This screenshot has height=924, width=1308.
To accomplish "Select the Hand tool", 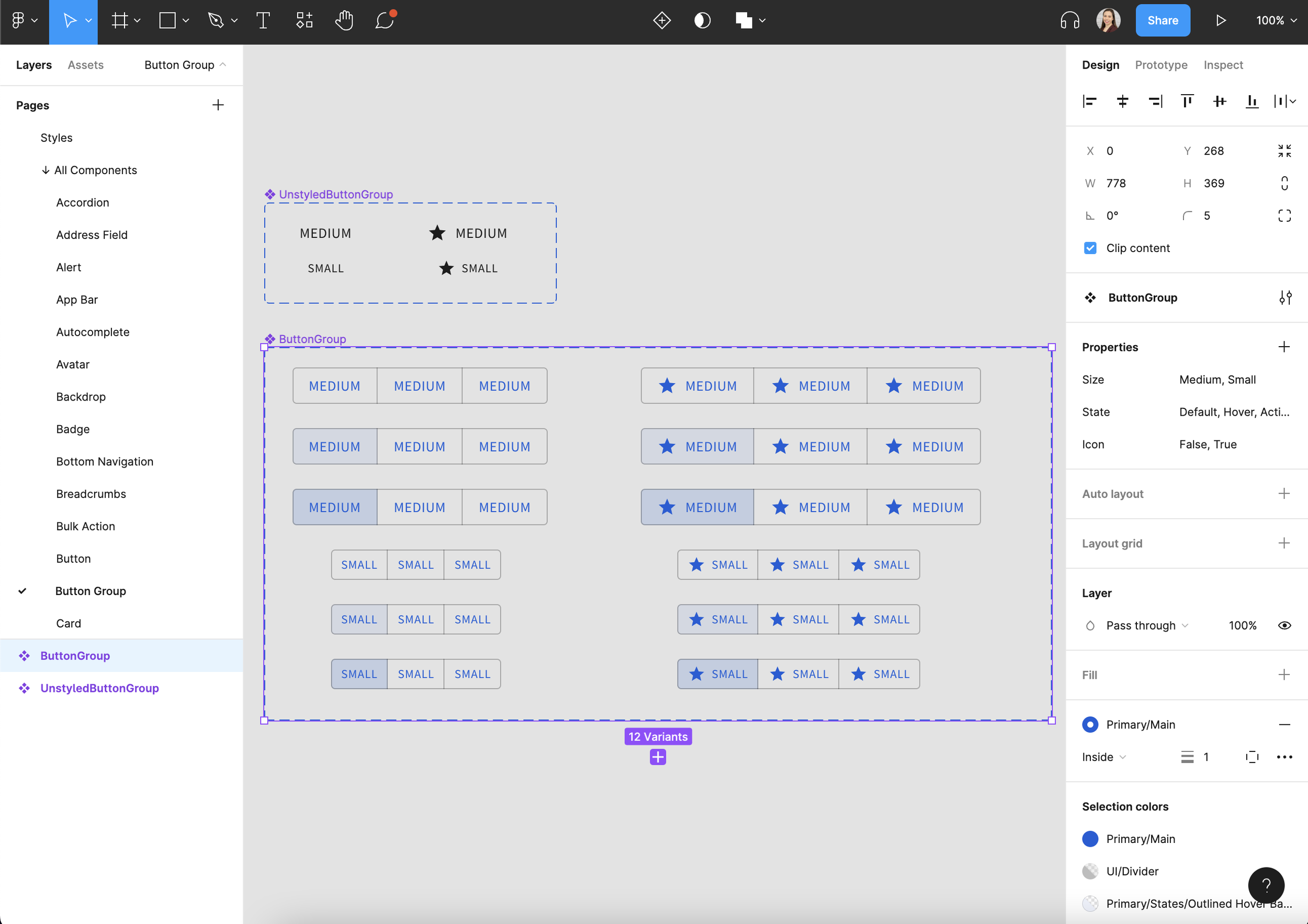I will pyautogui.click(x=344, y=20).
